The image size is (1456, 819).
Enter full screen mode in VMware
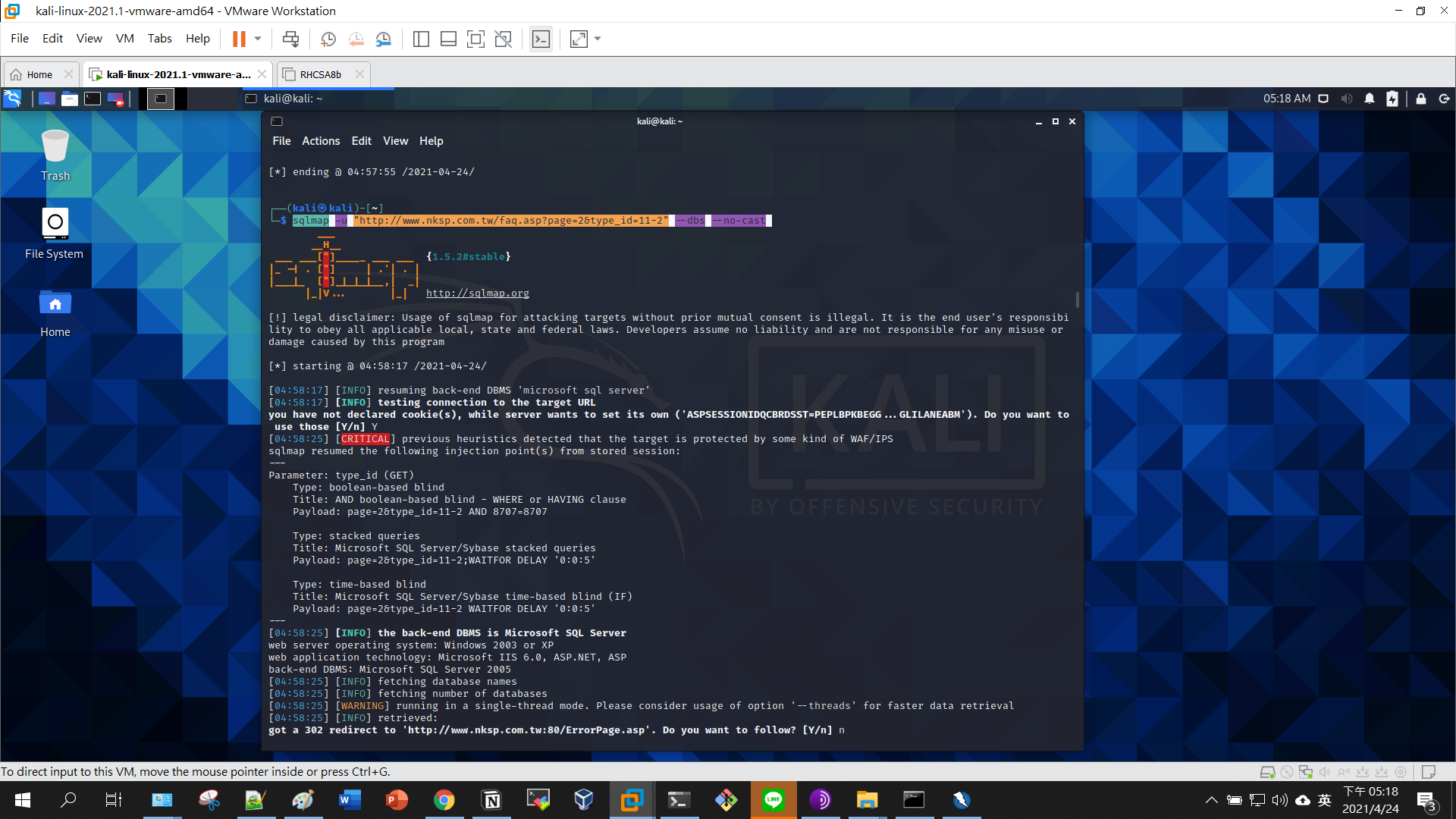click(475, 39)
